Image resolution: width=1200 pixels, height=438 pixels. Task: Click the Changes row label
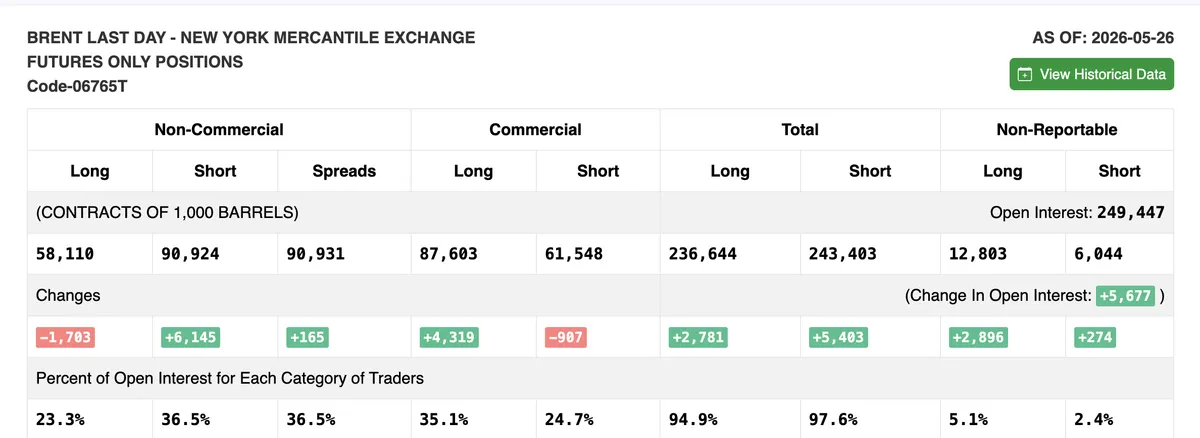click(68, 296)
